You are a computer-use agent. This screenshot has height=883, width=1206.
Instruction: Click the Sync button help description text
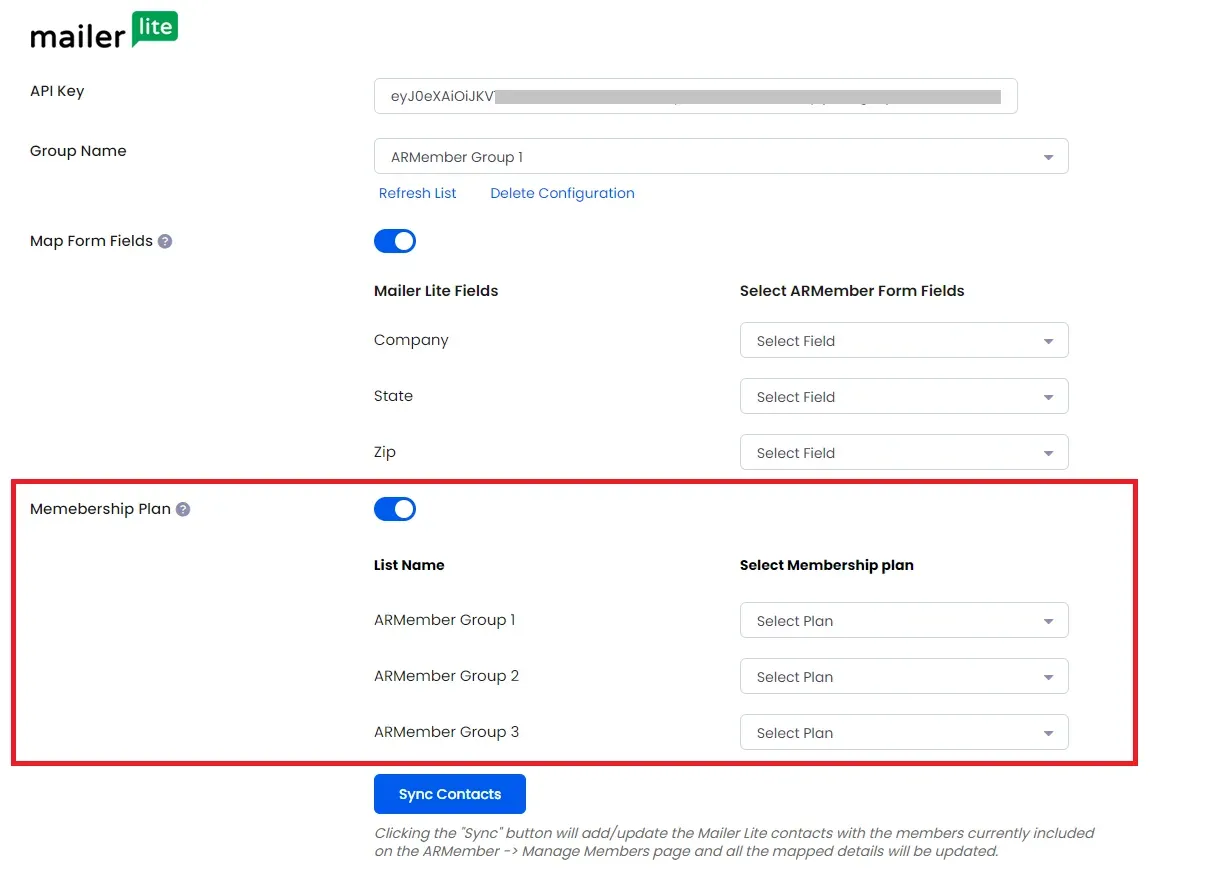coord(735,842)
